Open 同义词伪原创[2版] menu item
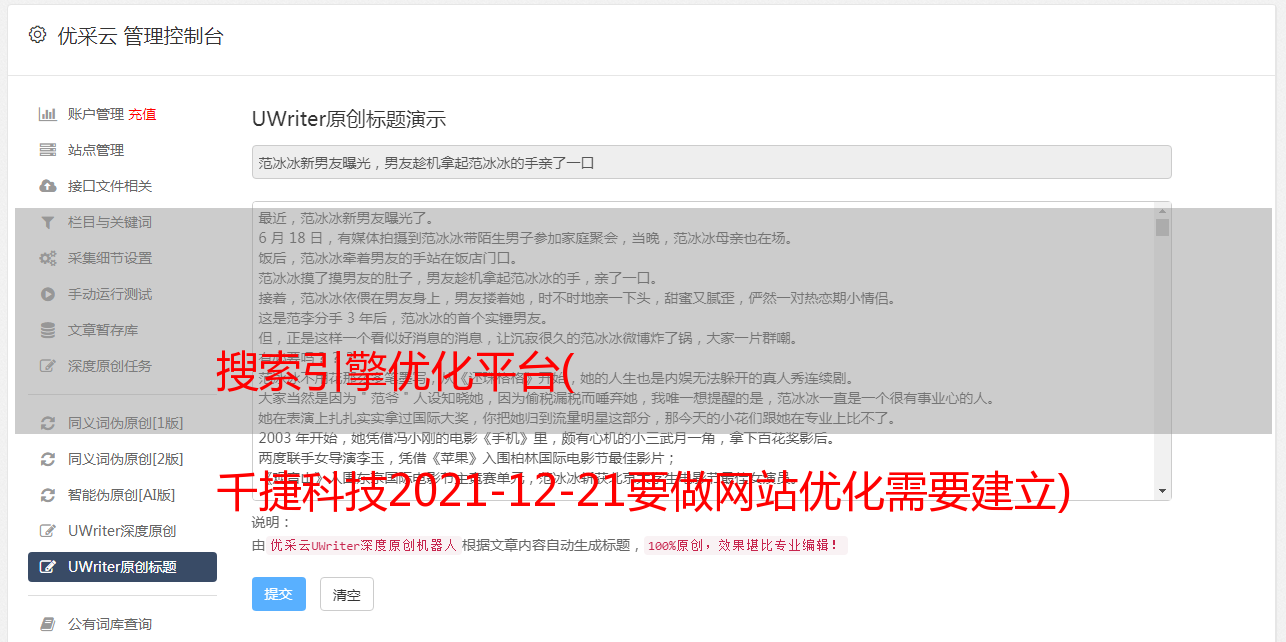This screenshot has width=1286, height=642. pyautogui.click(x=125, y=459)
